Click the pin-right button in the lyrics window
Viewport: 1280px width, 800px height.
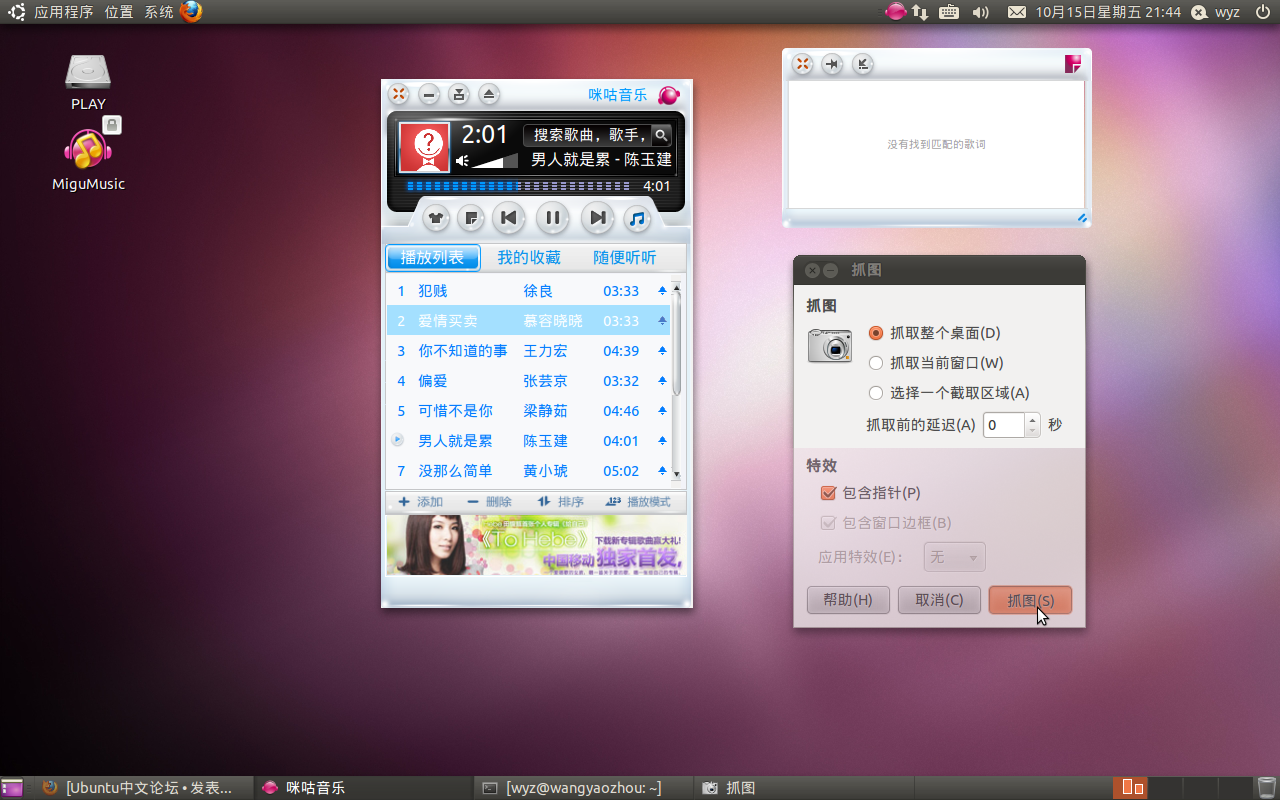[832, 64]
